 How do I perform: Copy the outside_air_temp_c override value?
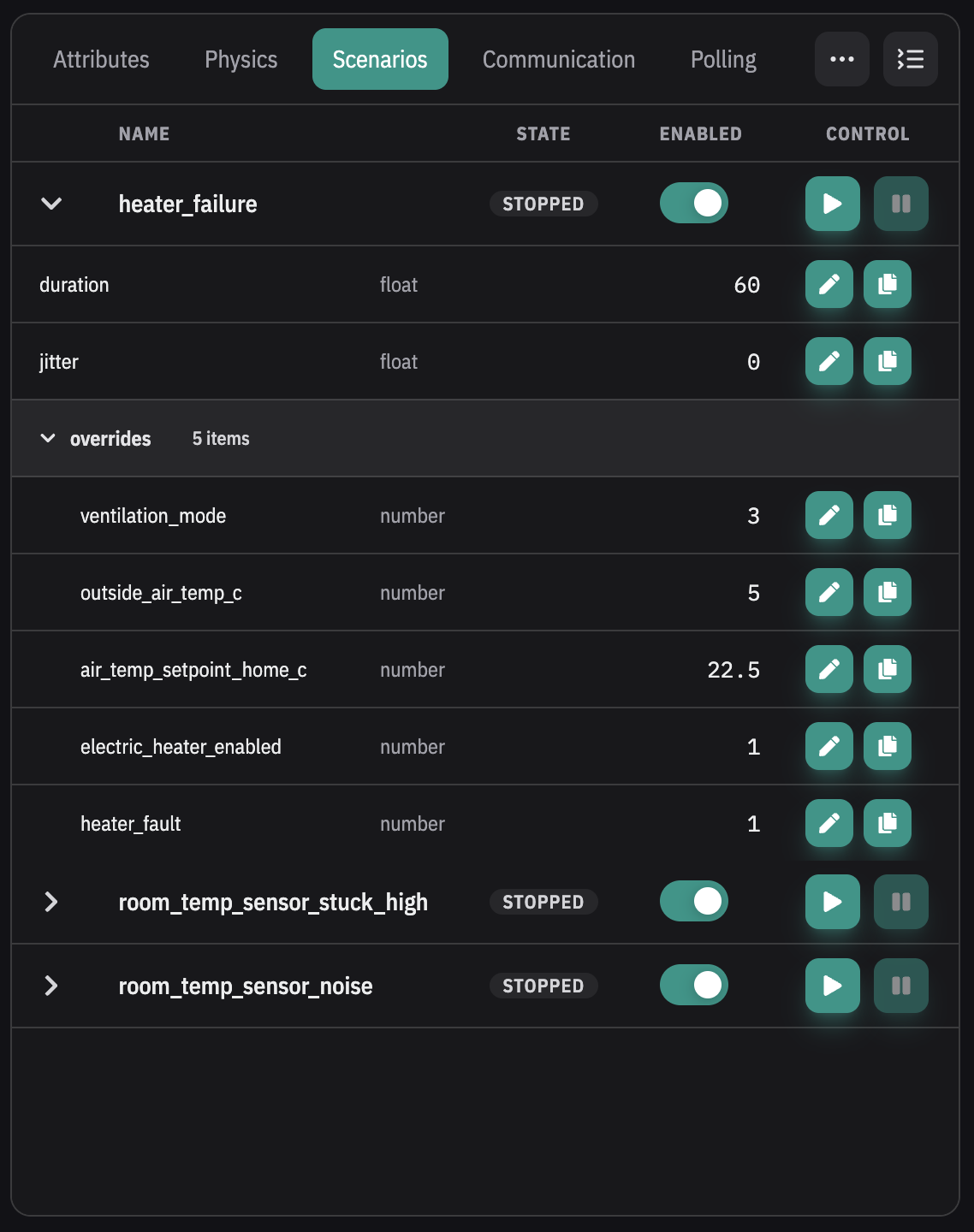tap(887, 592)
